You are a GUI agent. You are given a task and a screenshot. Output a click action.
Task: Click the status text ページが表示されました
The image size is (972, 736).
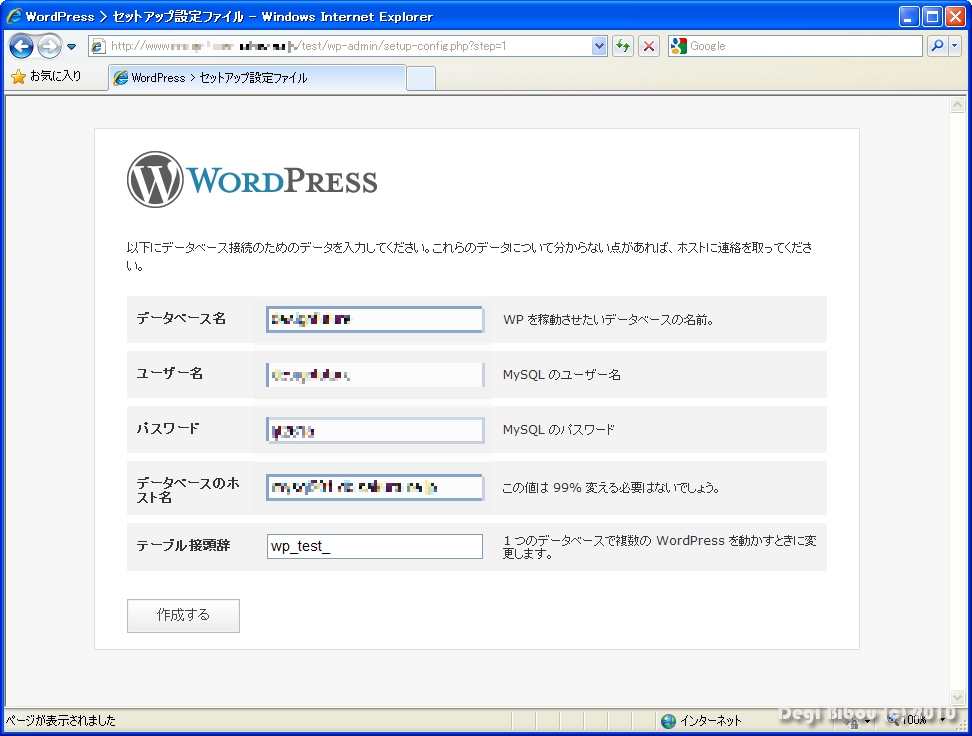61,720
